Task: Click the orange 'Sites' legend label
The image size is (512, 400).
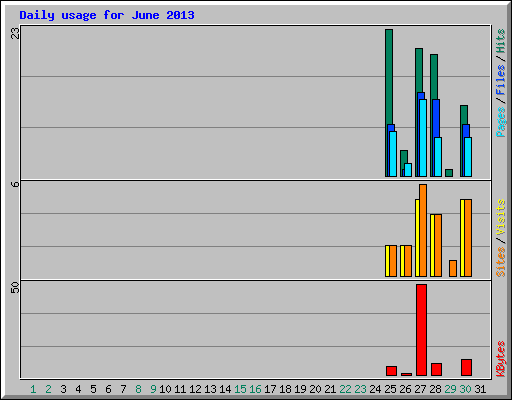Action: click(500, 262)
